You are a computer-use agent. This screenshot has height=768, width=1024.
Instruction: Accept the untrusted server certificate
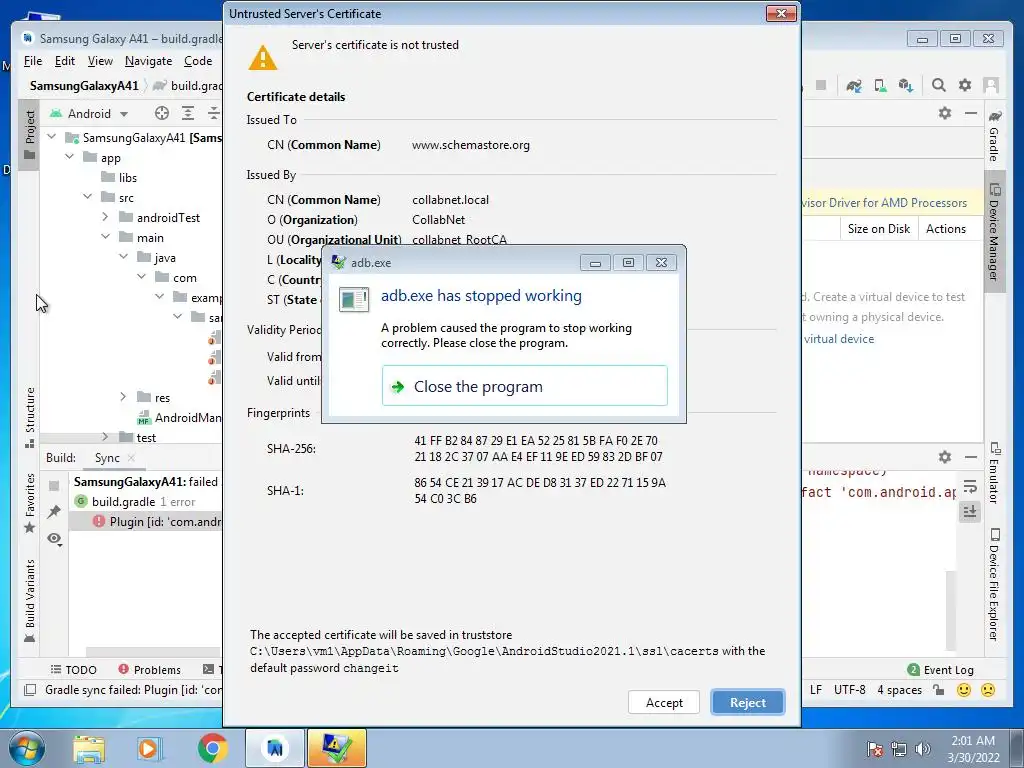[664, 703]
